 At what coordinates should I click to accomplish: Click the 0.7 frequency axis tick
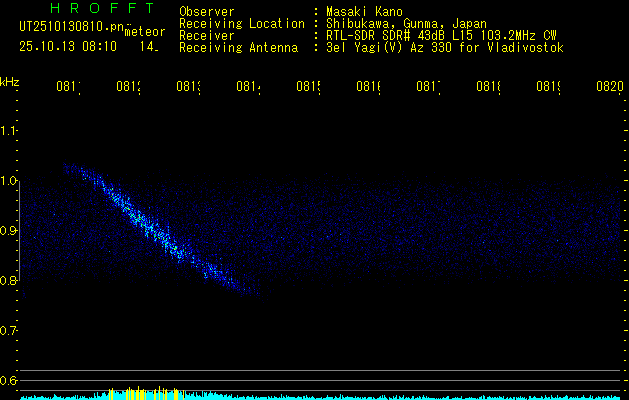pos(10,331)
